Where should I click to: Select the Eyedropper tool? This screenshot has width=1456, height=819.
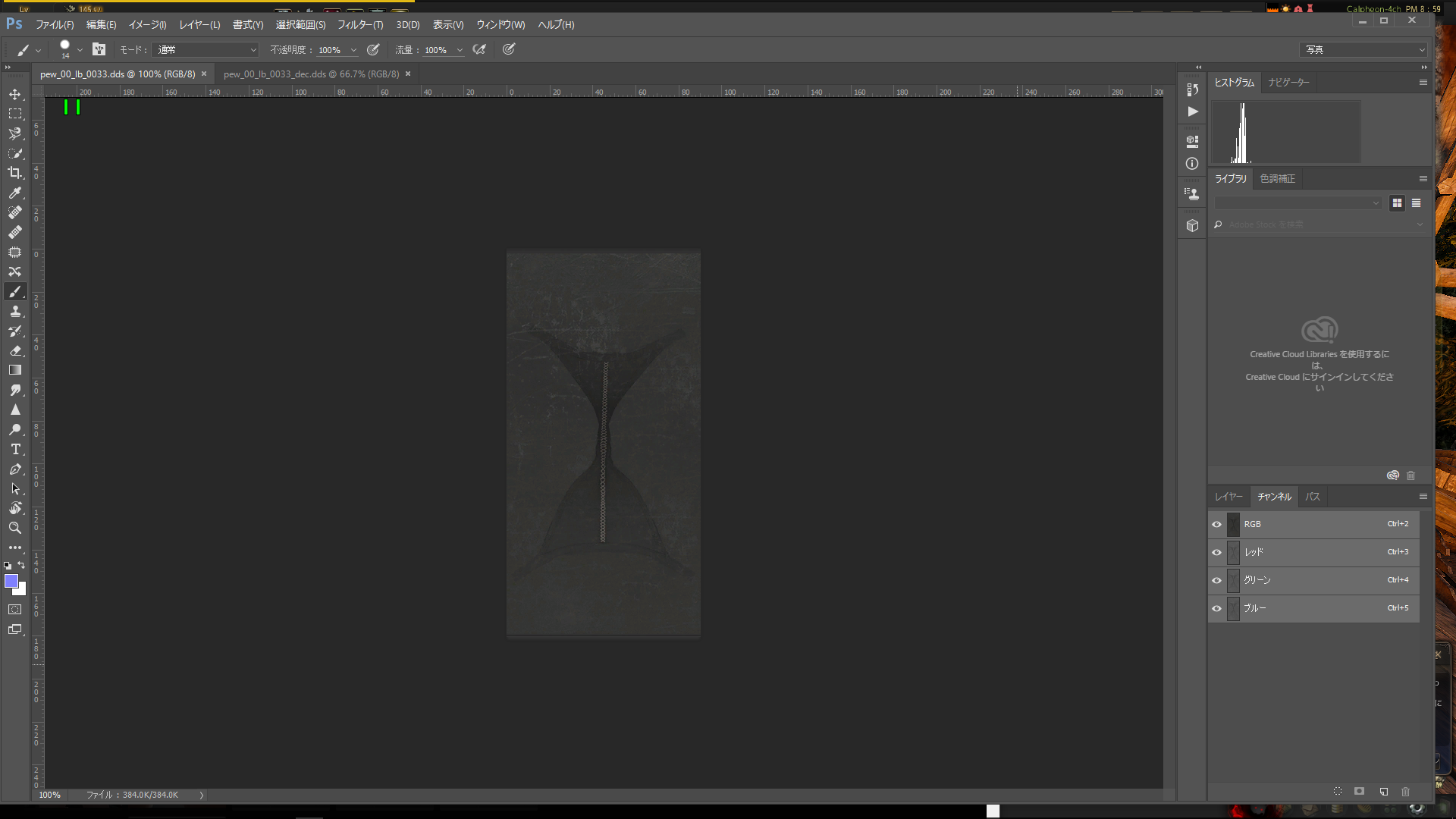tap(14, 193)
